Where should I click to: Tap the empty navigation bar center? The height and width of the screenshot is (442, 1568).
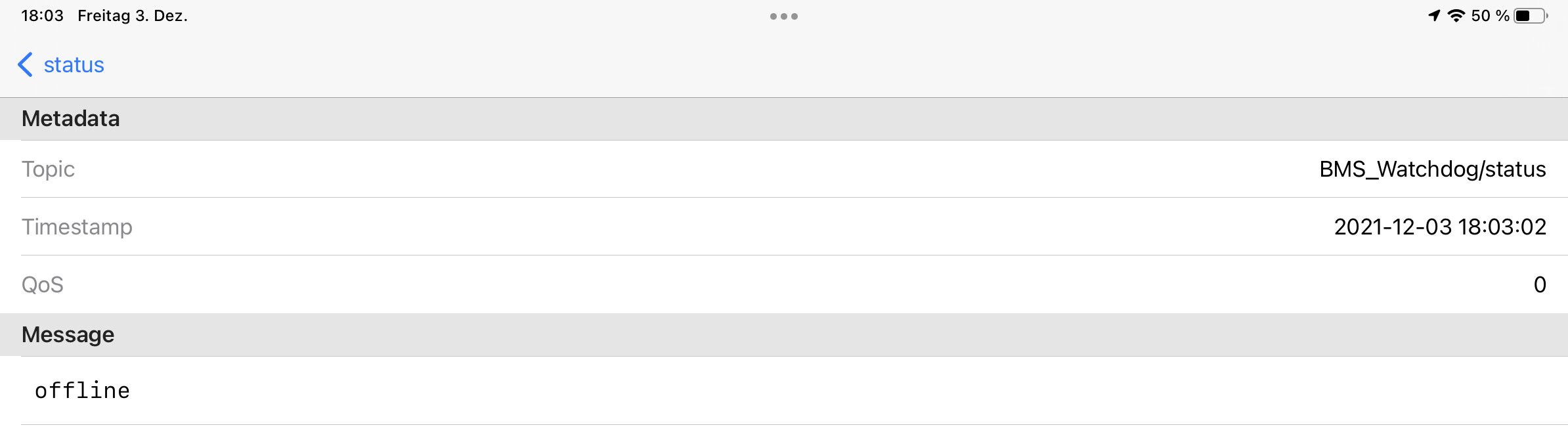point(784,65)
